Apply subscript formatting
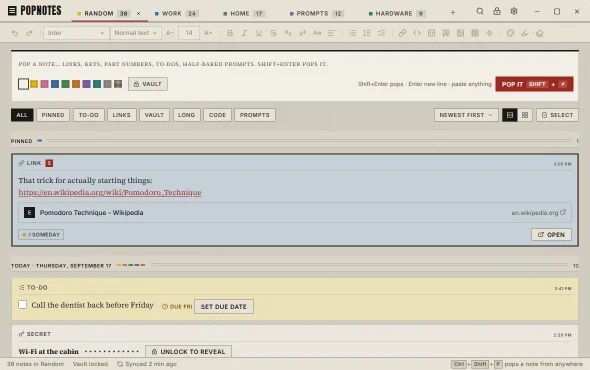Viewport: 590px width, 370px height. click(x=288, y=33)
